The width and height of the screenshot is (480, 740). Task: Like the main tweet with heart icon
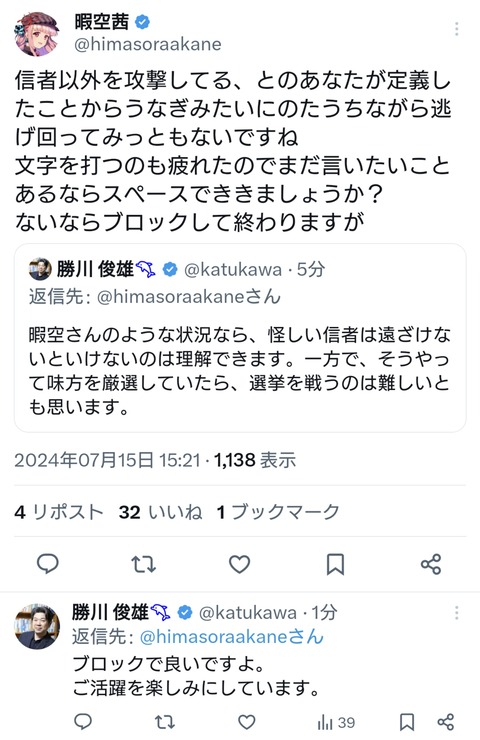pos(239,564)
